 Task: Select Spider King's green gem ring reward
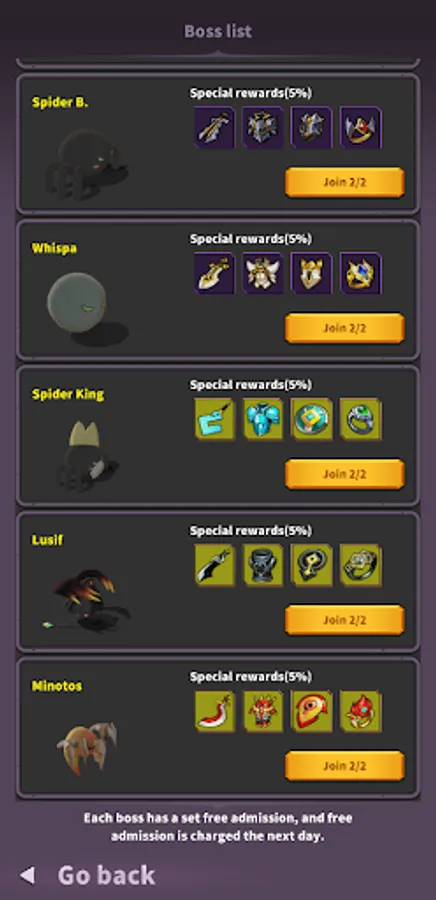click(361, 419)
